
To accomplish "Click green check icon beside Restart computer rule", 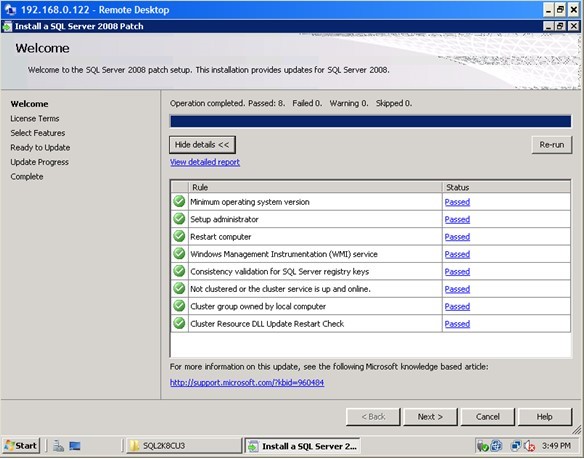I will click(x=179, y=236).
